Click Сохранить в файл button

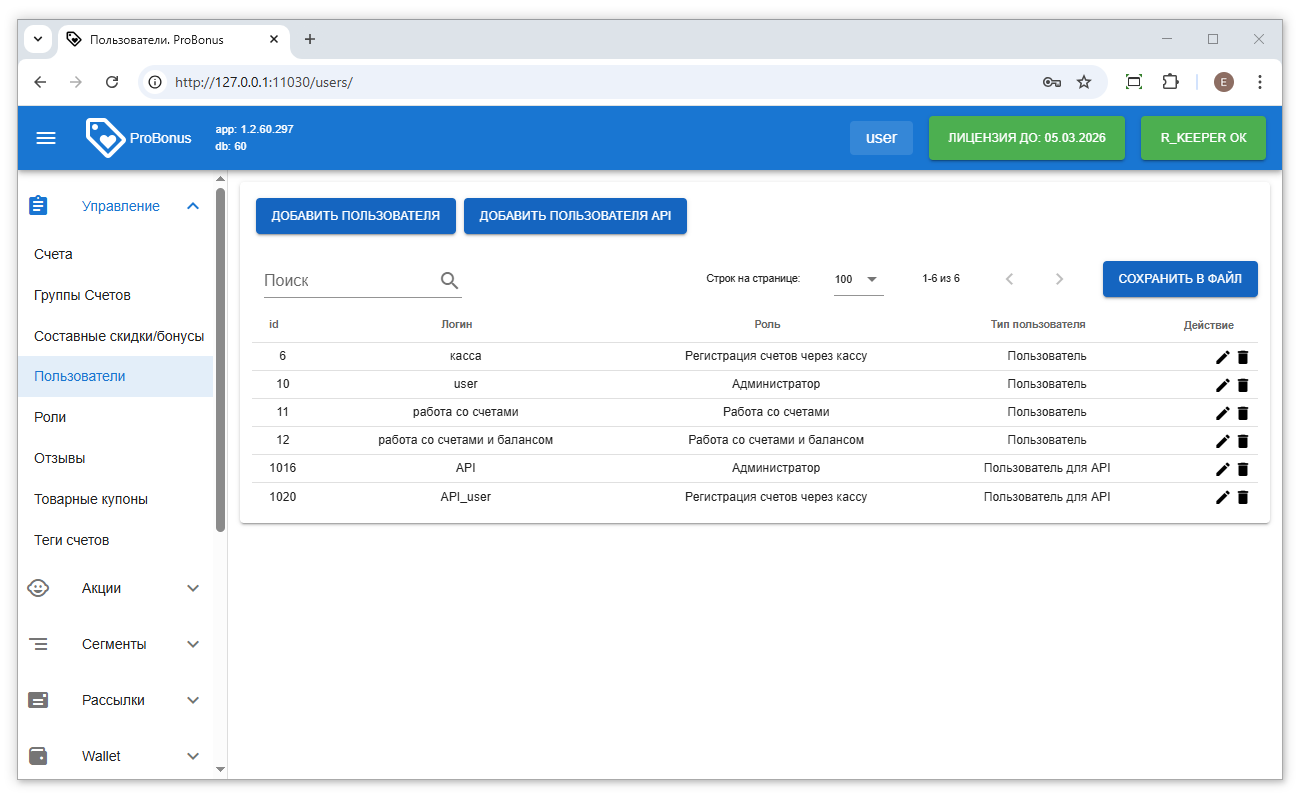pyautogui.click(x=1180, y=279)
